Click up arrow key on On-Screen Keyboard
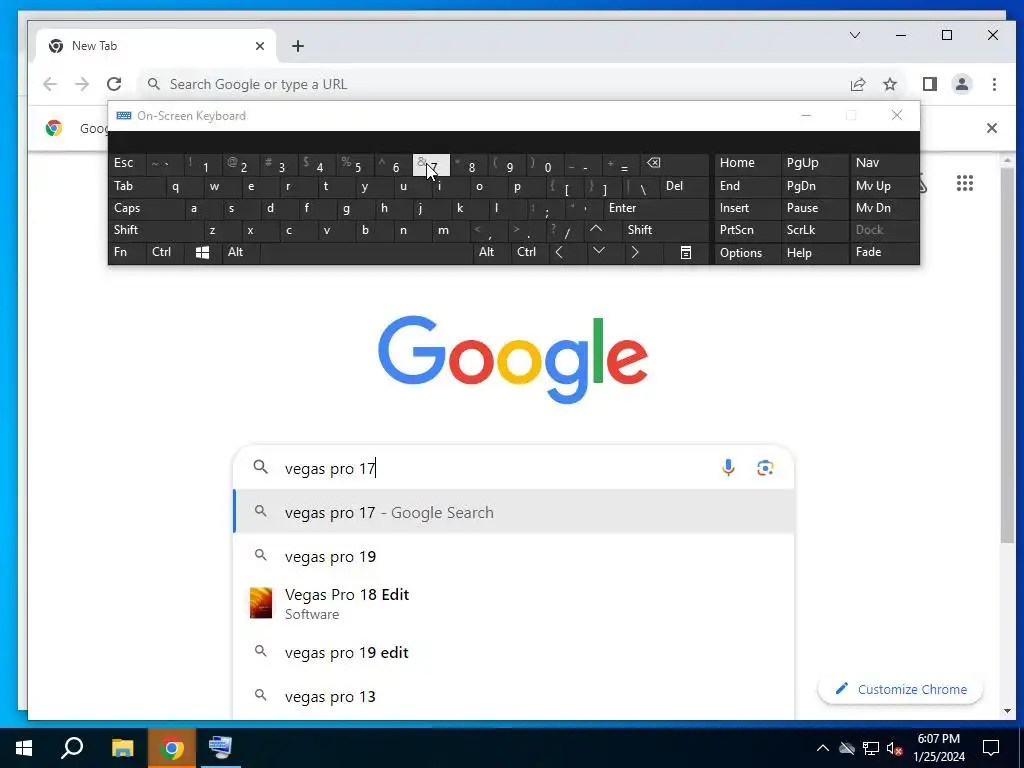The height and width of the screenshot is (768, 1024). point(596,230)
